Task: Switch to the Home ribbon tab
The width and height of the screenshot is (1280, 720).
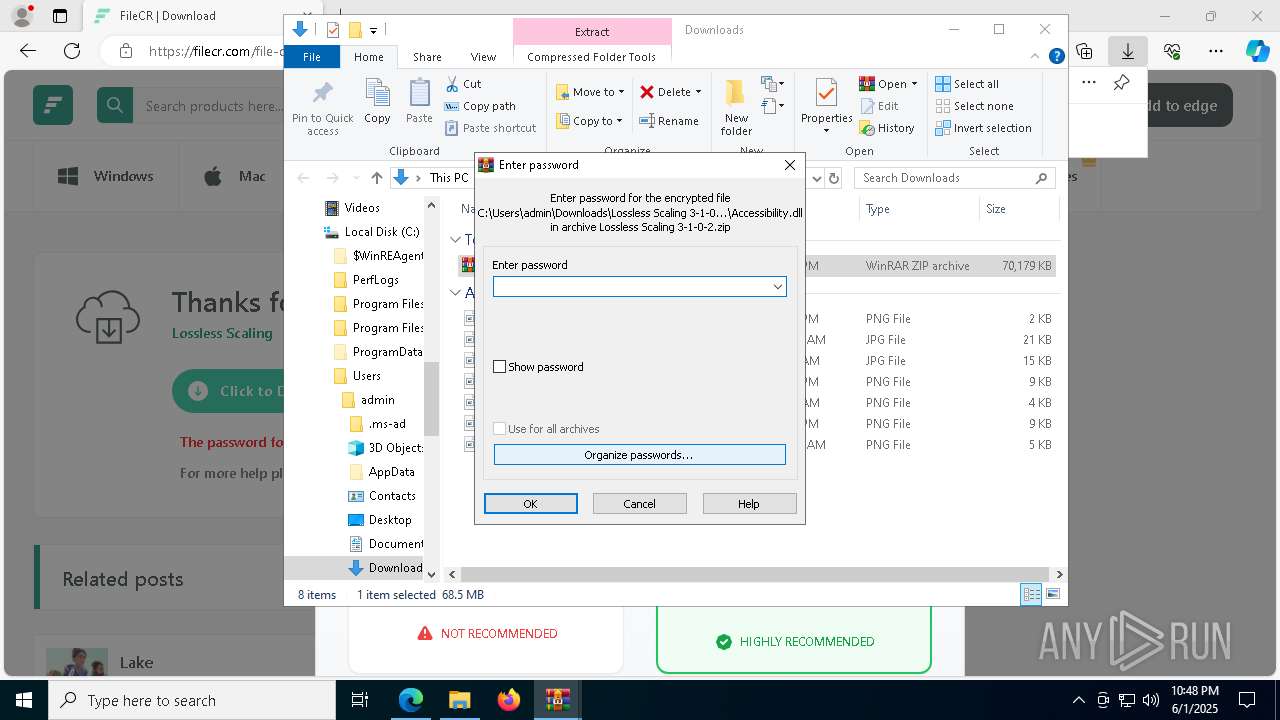Action: [x=368, y=57]
